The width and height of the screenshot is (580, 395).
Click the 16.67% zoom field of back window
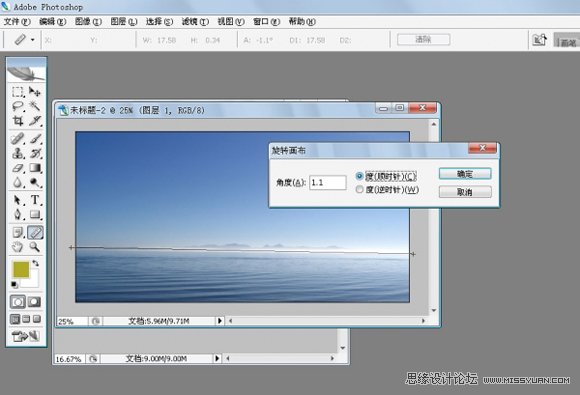click(70, 358)
